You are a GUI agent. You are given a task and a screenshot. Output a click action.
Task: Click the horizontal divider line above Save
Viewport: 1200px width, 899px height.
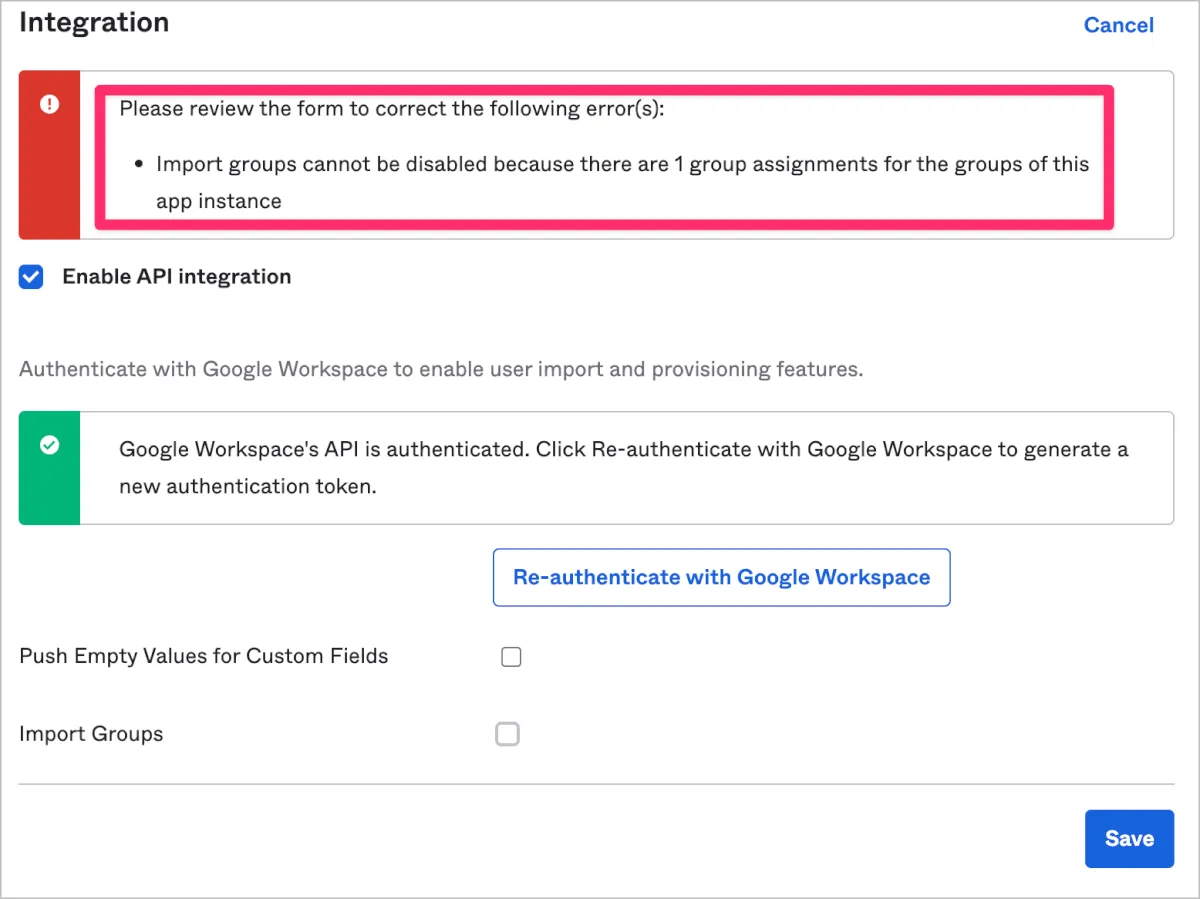(x=596, y=784)
